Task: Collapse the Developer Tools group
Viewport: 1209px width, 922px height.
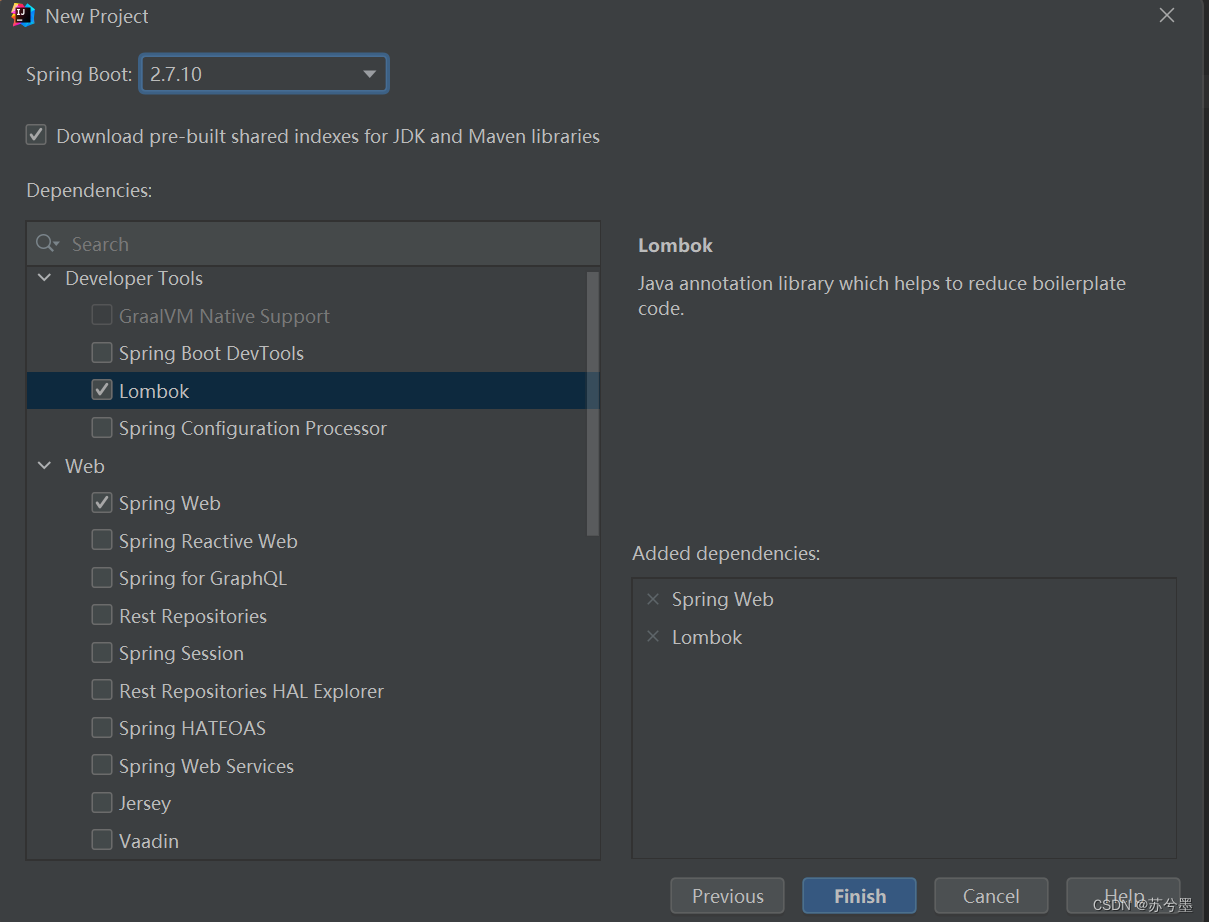Action: click(x=45, y=278)
